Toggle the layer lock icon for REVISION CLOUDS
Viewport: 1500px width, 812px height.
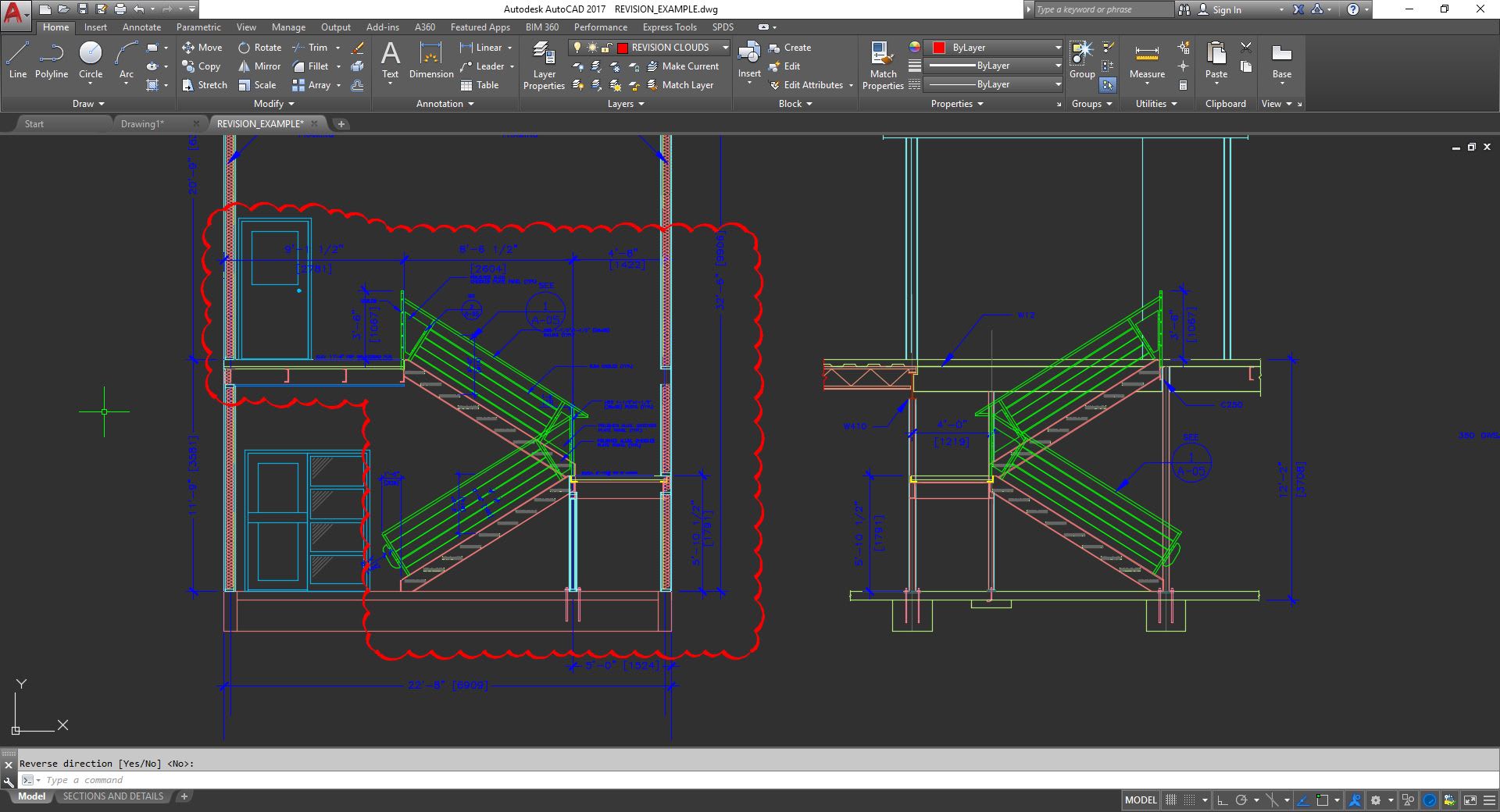[x=606, y=48]
